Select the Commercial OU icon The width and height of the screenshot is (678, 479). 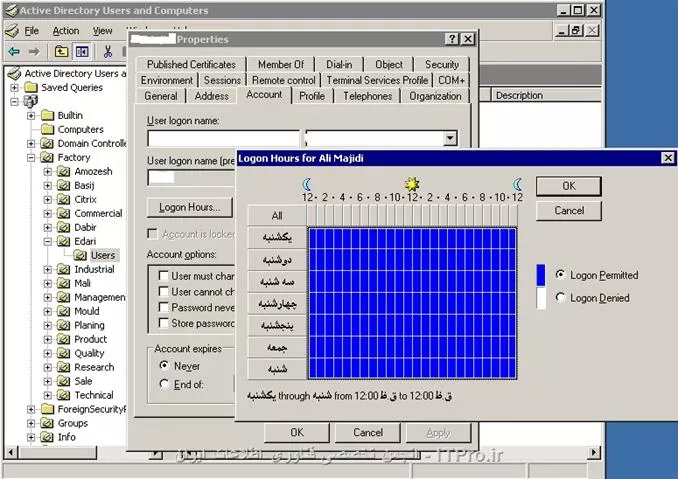(64, 214)
